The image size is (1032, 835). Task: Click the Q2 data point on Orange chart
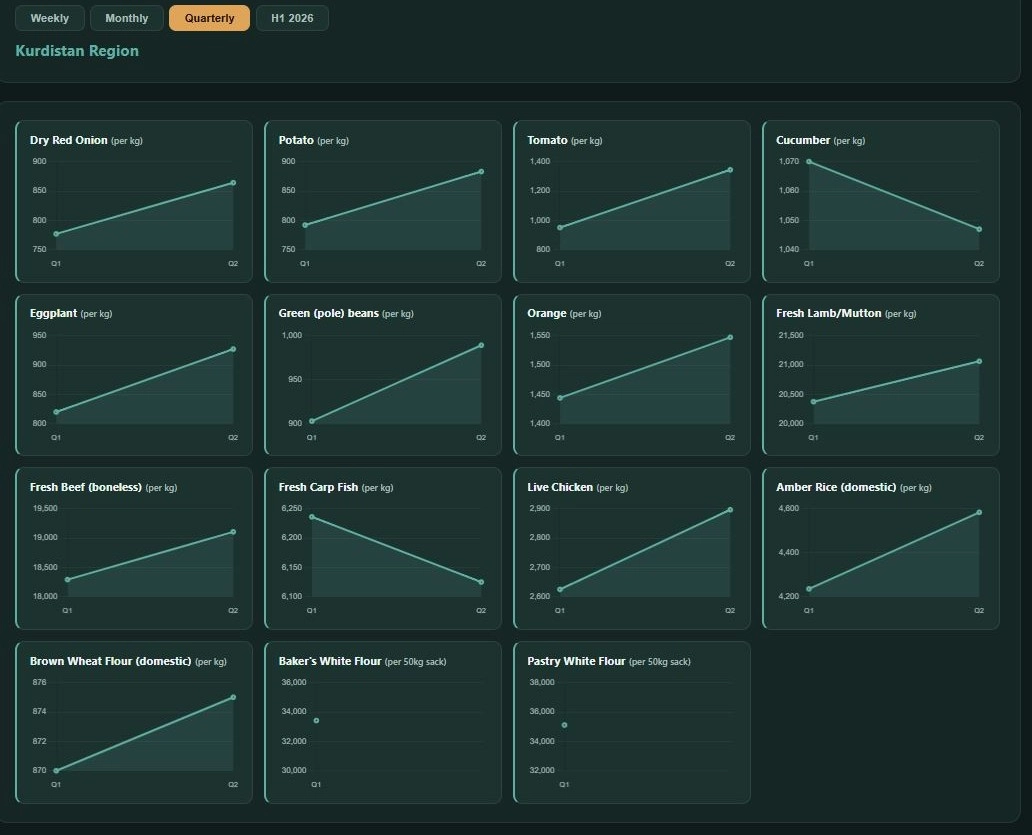(x=730, y=338)
